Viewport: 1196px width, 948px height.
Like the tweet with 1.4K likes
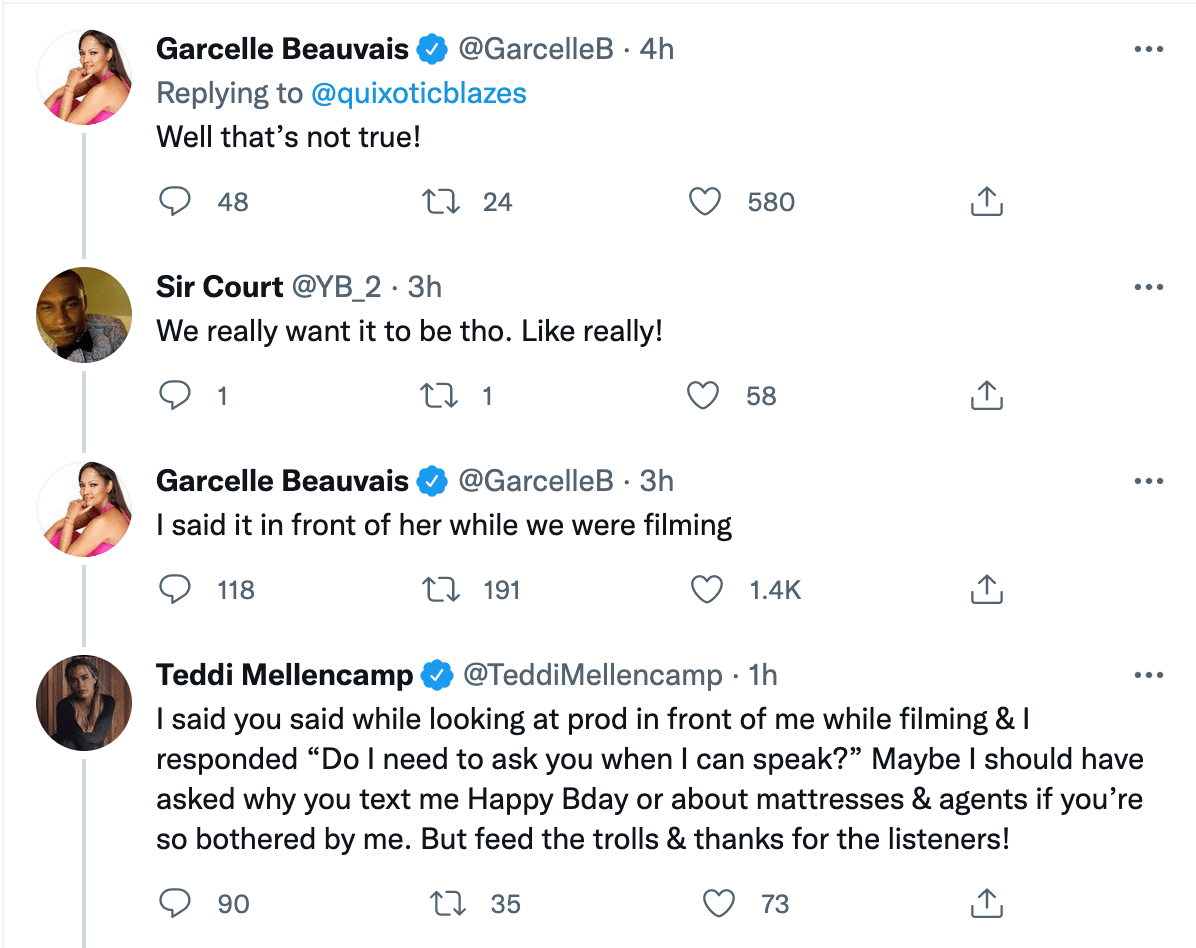706,590
